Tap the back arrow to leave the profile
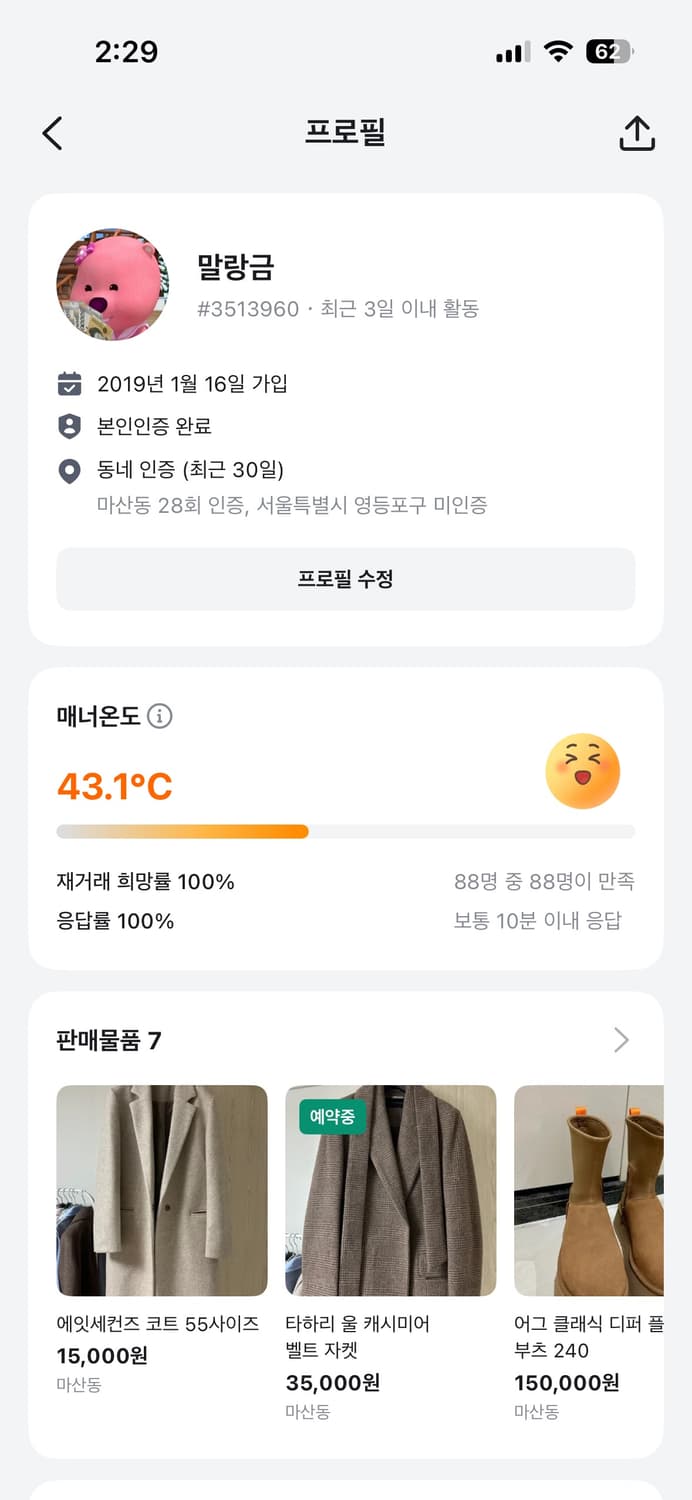 click(x=53, y=133)
